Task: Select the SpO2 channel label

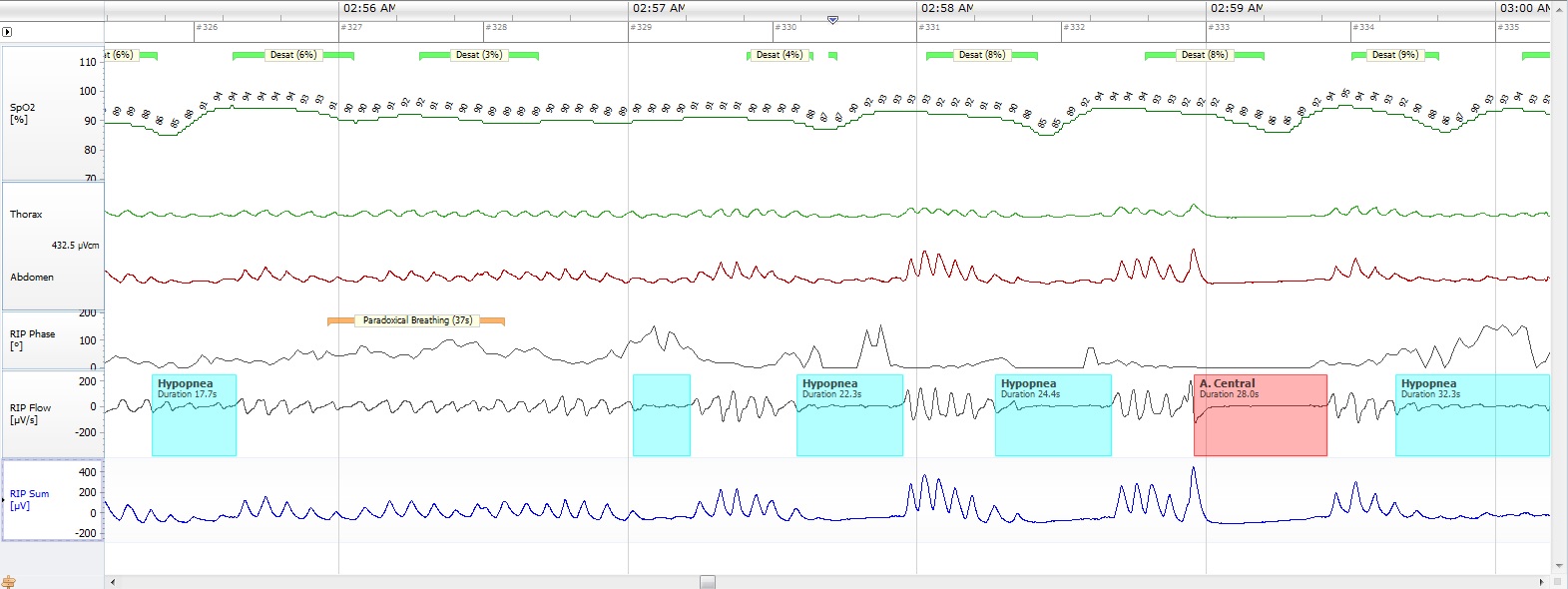Action: click(23, 113)
